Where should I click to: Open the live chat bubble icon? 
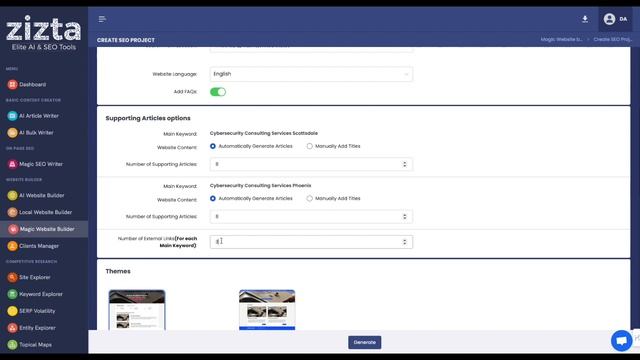(621, 340)
